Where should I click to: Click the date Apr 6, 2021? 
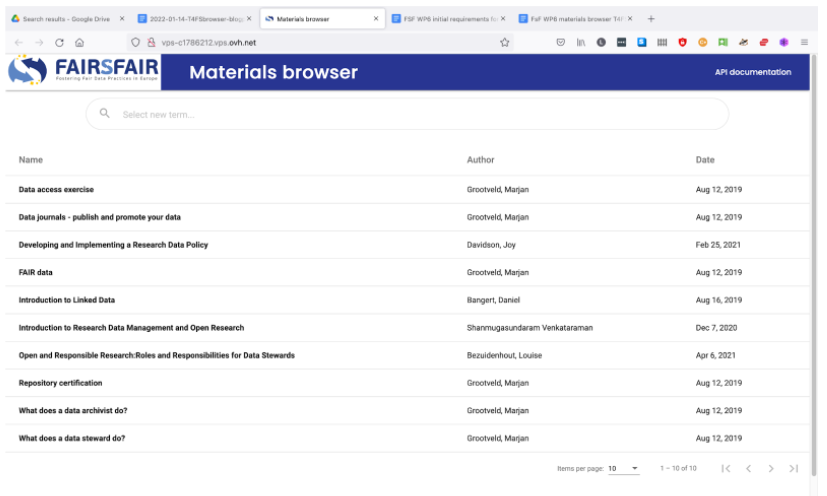(715, 355)
